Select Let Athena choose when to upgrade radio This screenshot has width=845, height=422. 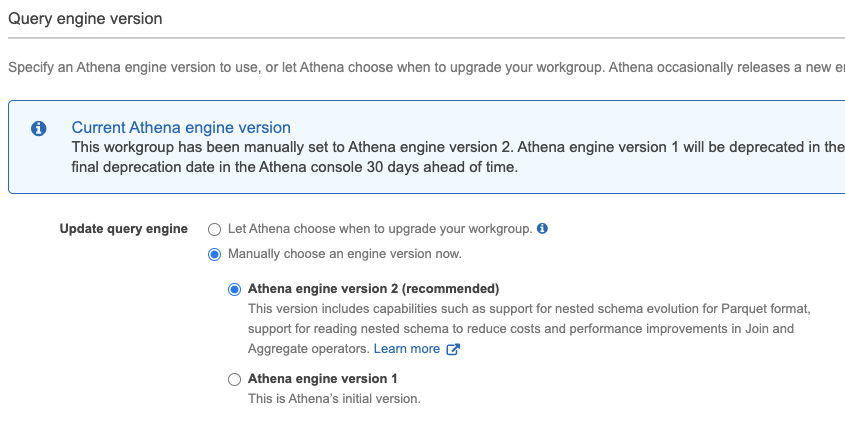coord(214,229)
